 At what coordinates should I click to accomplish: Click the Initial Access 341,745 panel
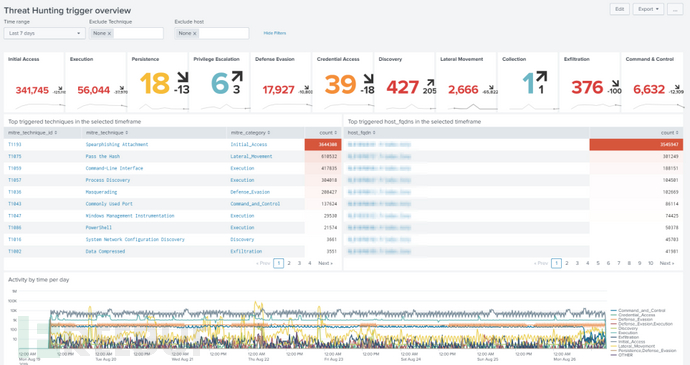pyautogui.click(x=34, y=82)
